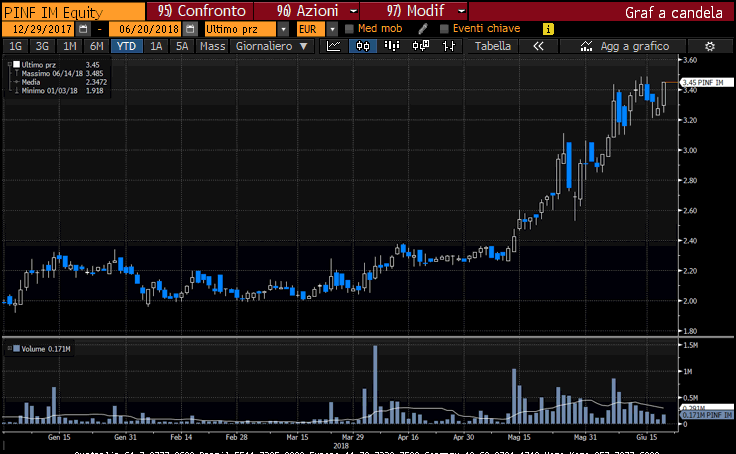Toggle the Ultimo prz legend checkbox
Image resolution: width=736 pixels, height=454 pixels.
[15, 65]
